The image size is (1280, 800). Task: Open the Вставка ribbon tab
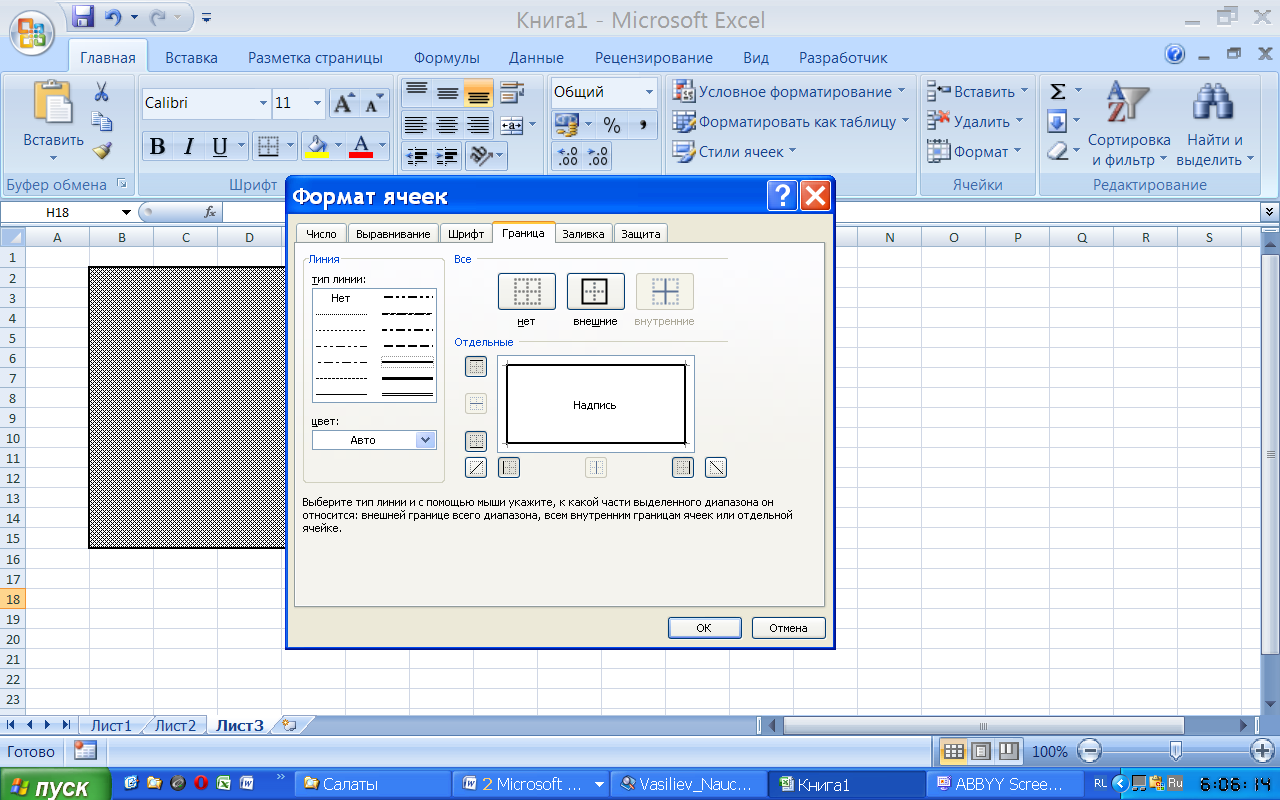click(x=191, y=58)
